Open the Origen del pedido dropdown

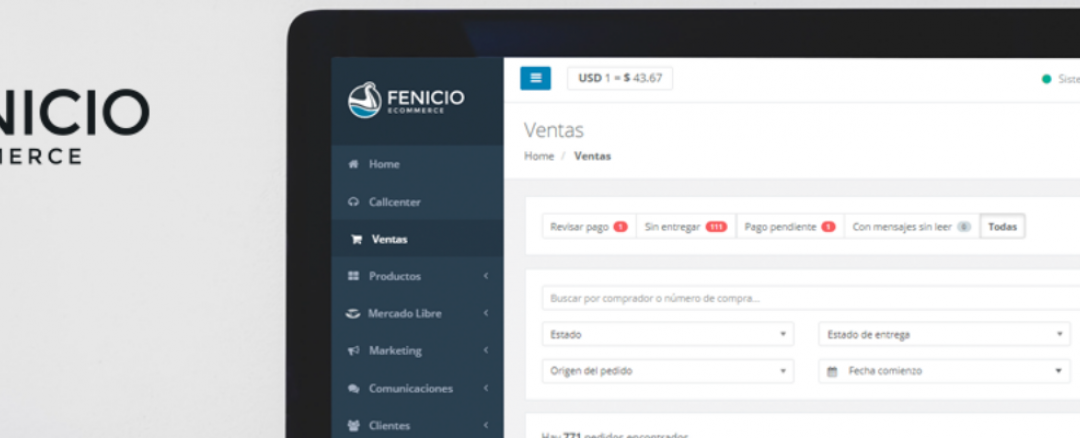[668, 371]
